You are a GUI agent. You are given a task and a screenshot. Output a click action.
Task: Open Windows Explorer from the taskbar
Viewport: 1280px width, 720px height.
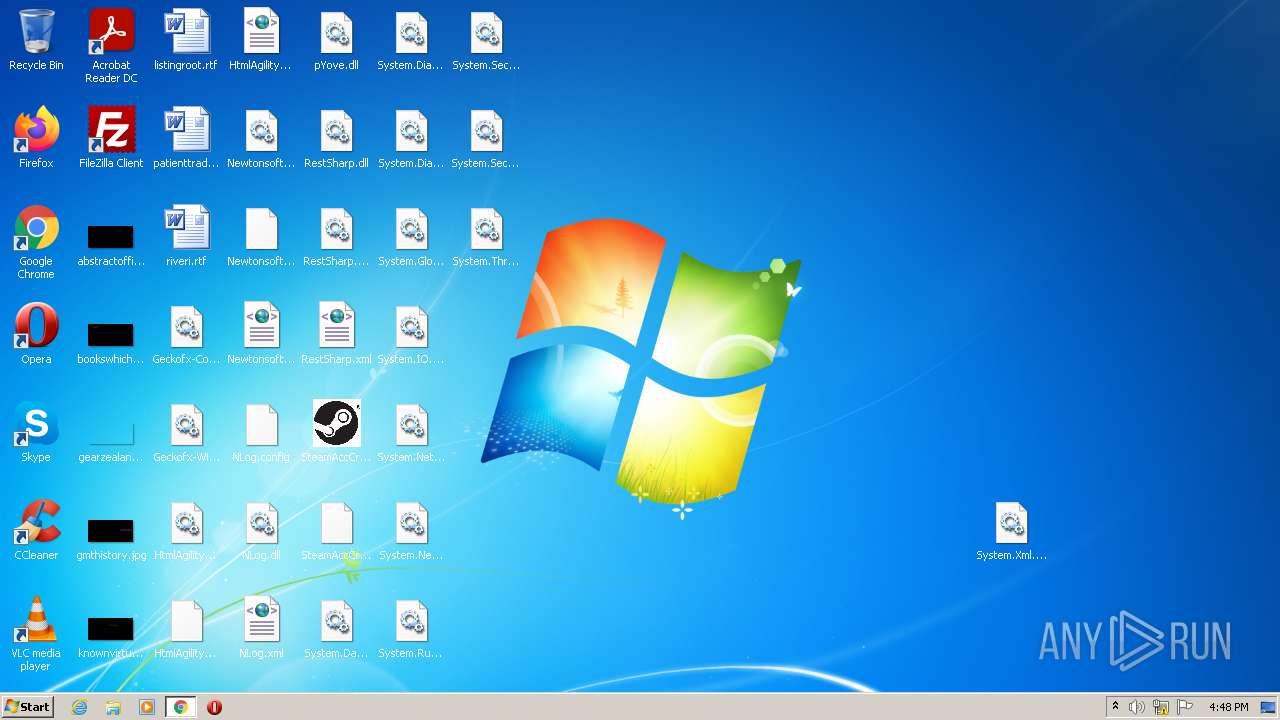tap(113, 707)
